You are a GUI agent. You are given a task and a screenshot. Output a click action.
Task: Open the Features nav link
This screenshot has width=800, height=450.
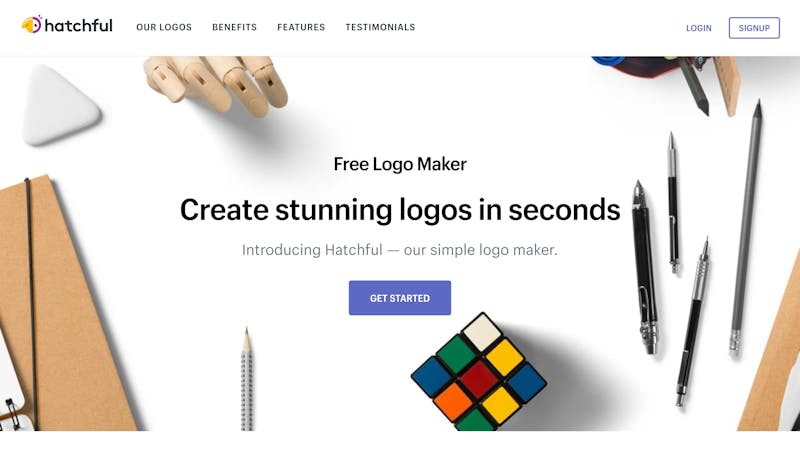point(301,27)
